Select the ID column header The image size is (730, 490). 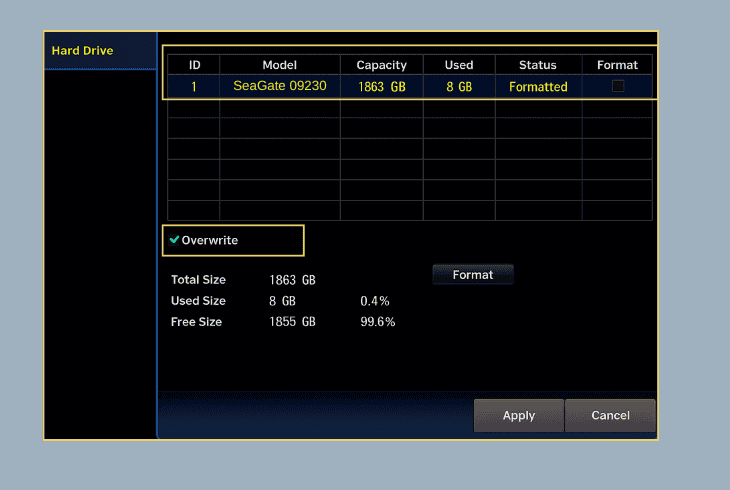(x=194, y=65)
